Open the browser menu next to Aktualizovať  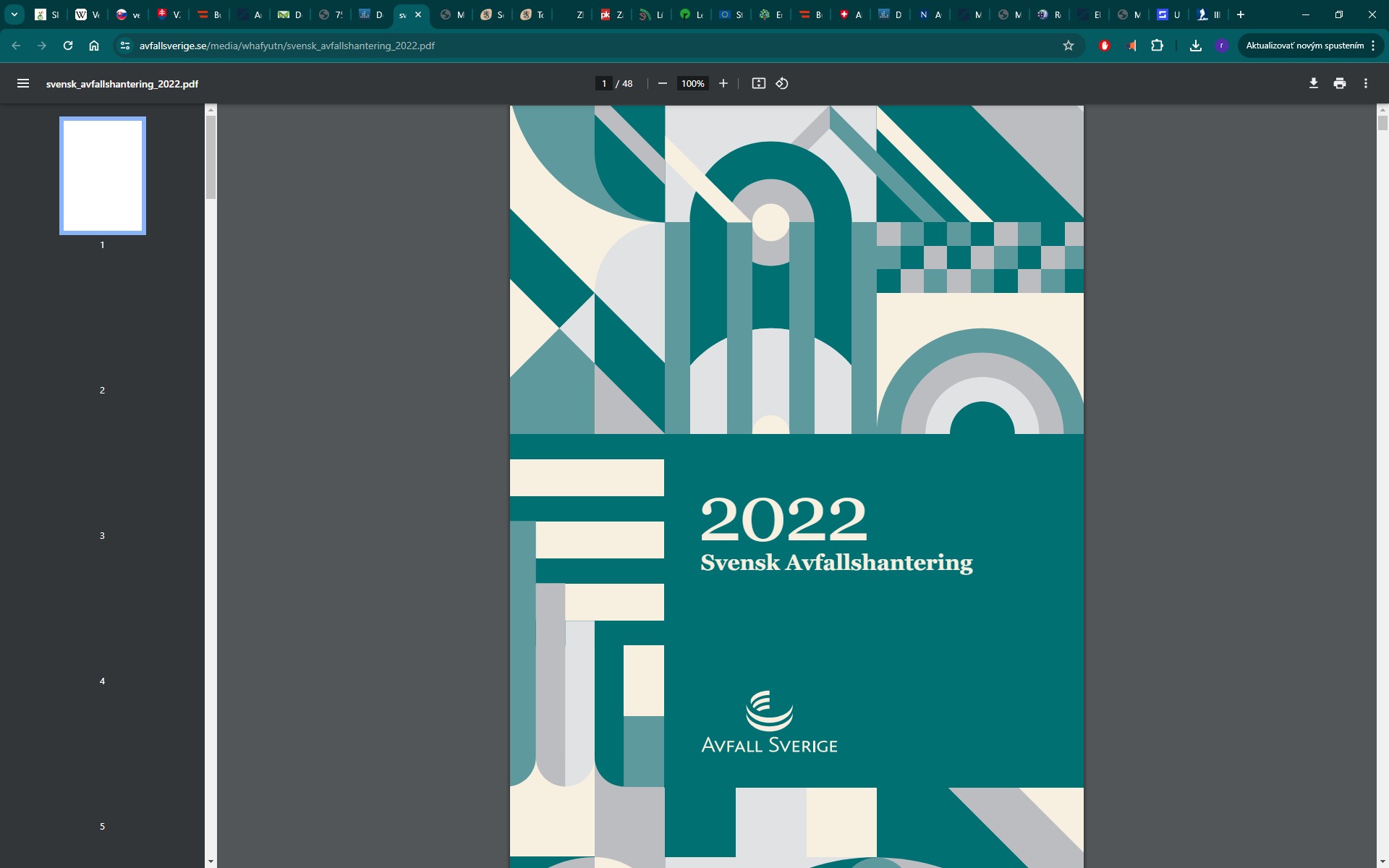[x=1373, y=46]
